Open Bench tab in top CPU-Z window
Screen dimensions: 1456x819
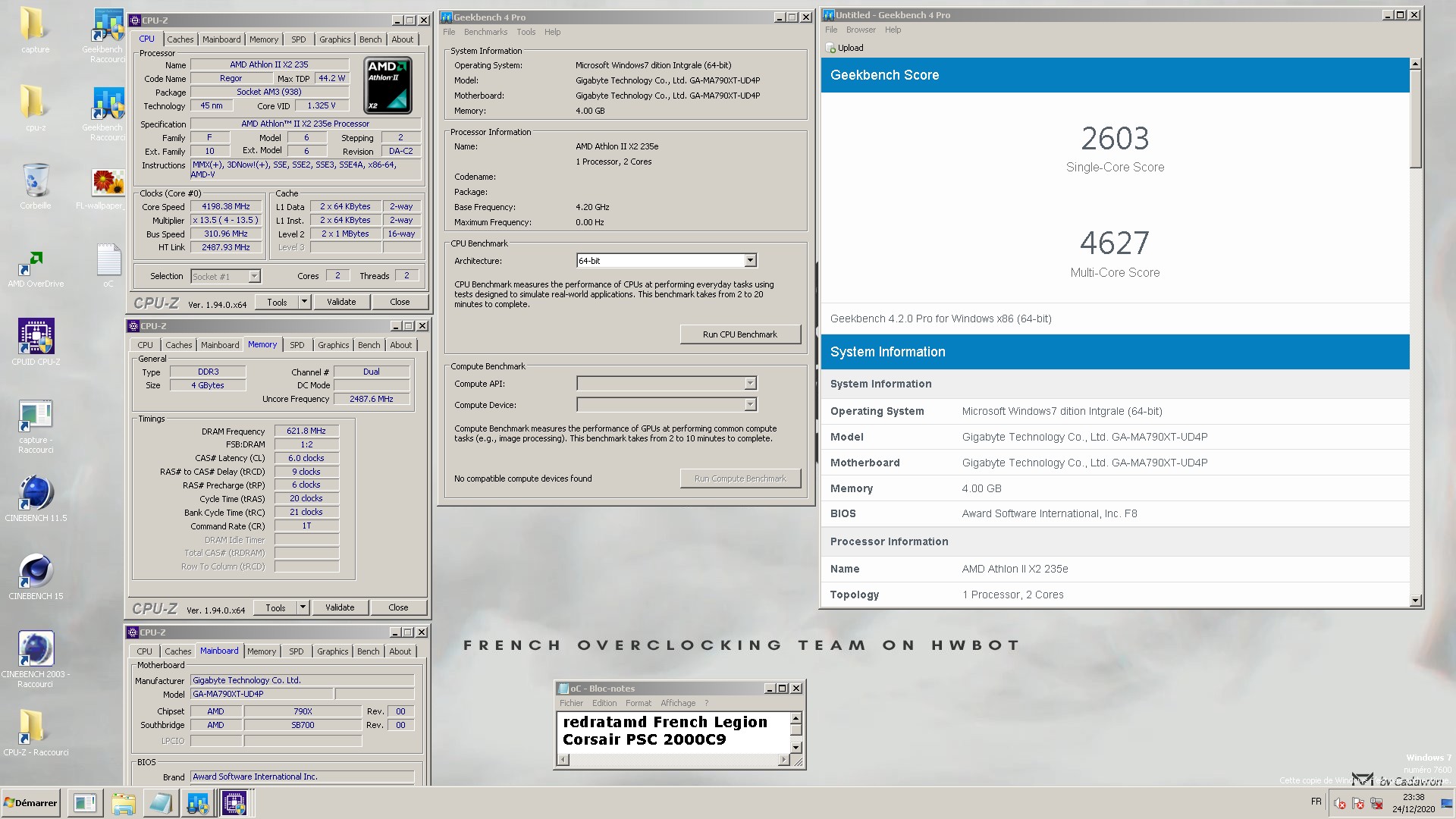coord(371,39)
